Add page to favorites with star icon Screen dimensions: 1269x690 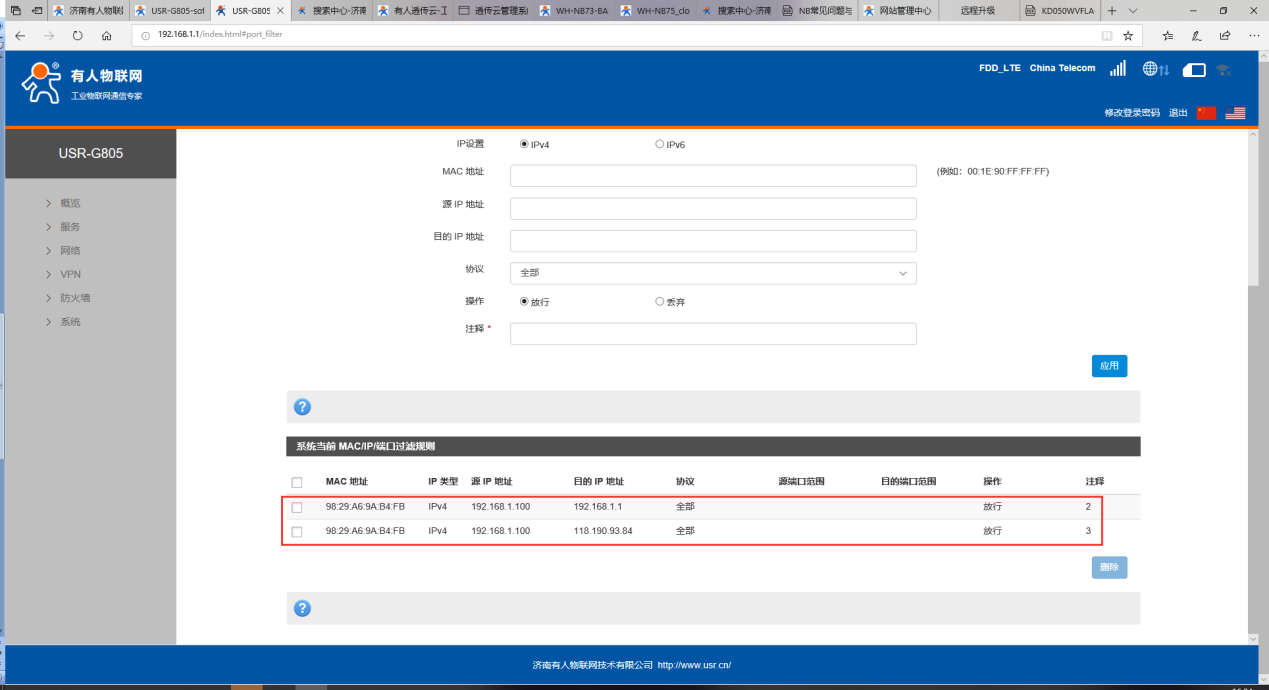tap(1128, 35)
